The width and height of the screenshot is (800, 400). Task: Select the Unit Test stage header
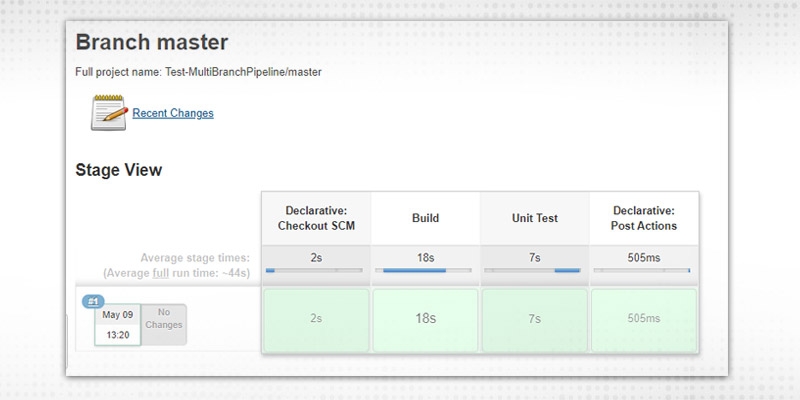535,218
